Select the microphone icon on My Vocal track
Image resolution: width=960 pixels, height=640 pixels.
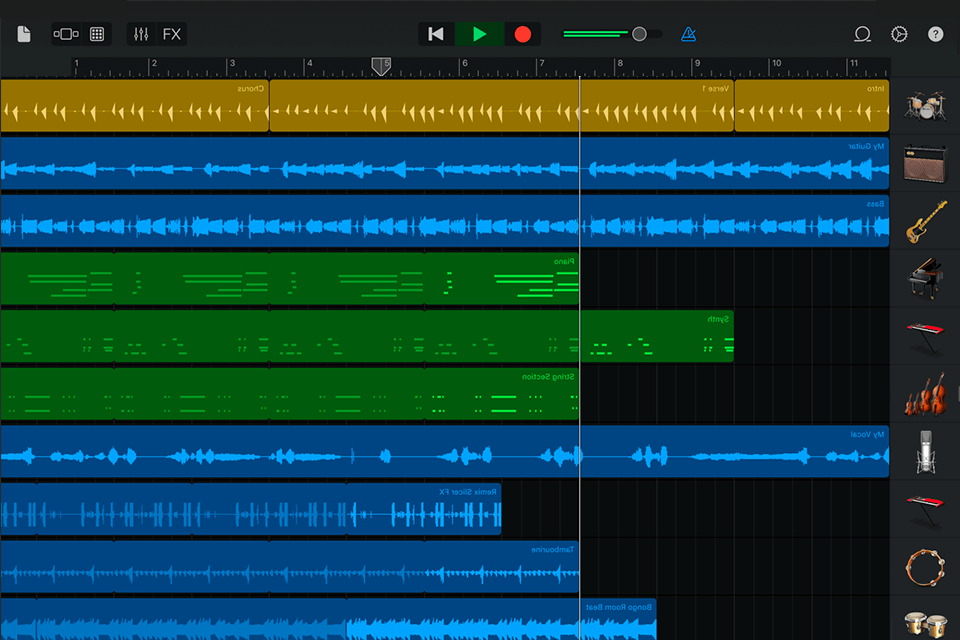pyautogui.click(x=925, y=452)
